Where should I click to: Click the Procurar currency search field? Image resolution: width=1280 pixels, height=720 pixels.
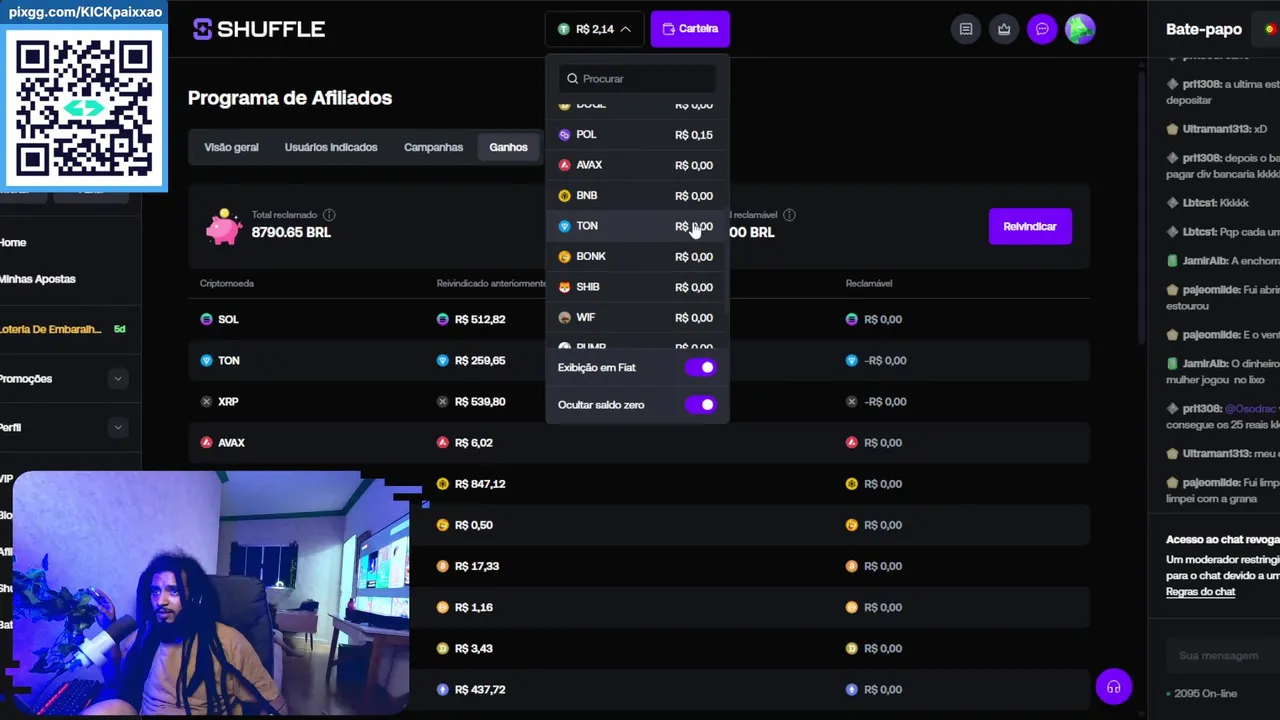[x=637, y=78]
